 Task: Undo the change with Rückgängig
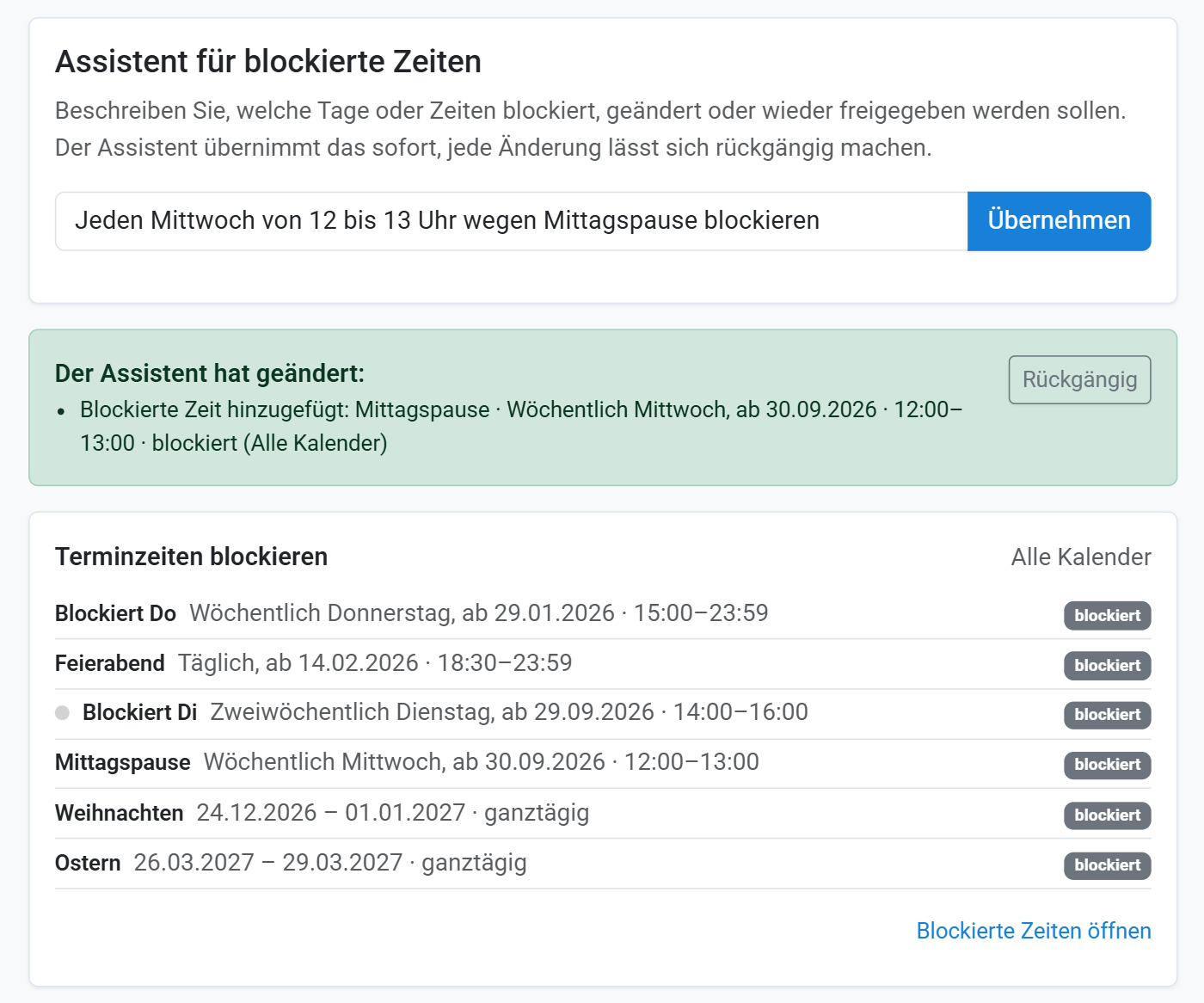pos(1079,379)
